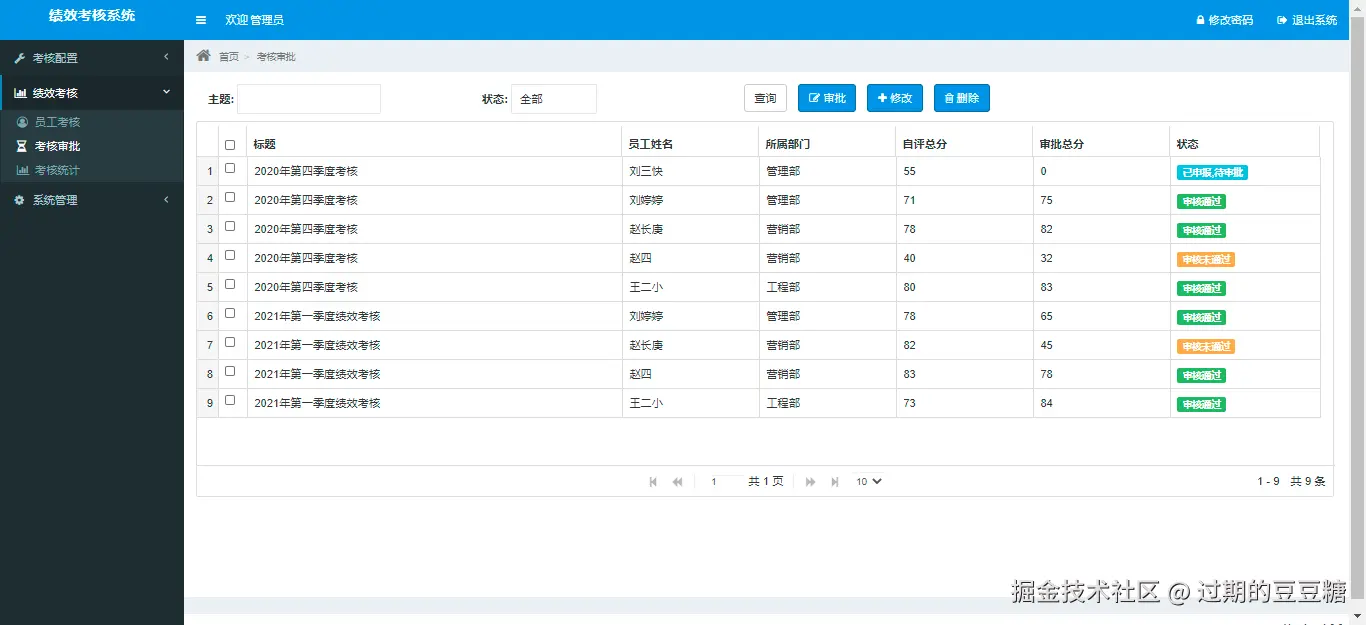Check the checkbox for row 1 刘三快
Image resolution: width=1366 pixels, height=625 pixels.
(231, 171)
